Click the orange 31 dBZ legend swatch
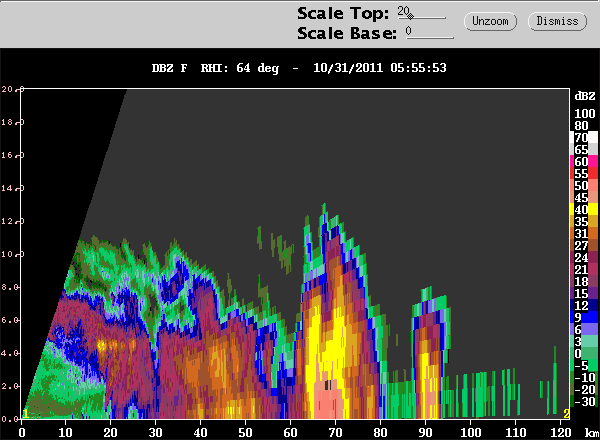This screenshot has height=440, width=600. click(593, 233)
